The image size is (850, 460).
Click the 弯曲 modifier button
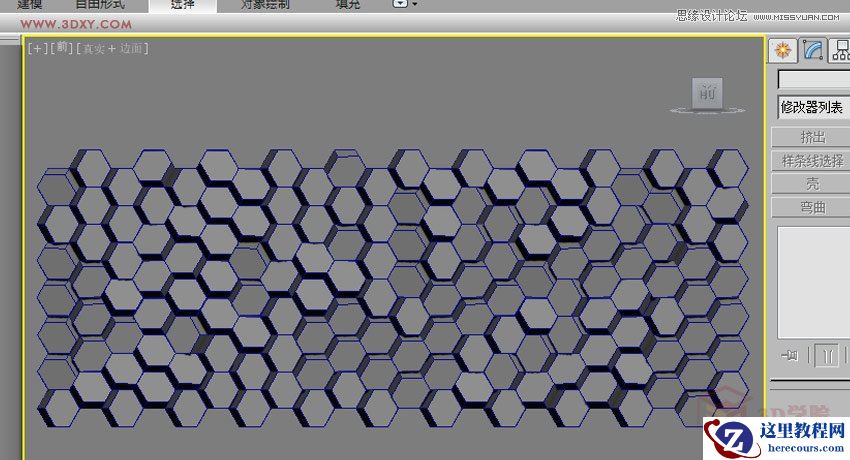tap(812, 207)
